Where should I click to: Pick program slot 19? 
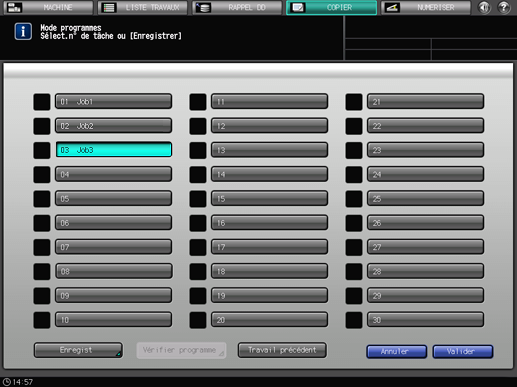tap(269, 296)
